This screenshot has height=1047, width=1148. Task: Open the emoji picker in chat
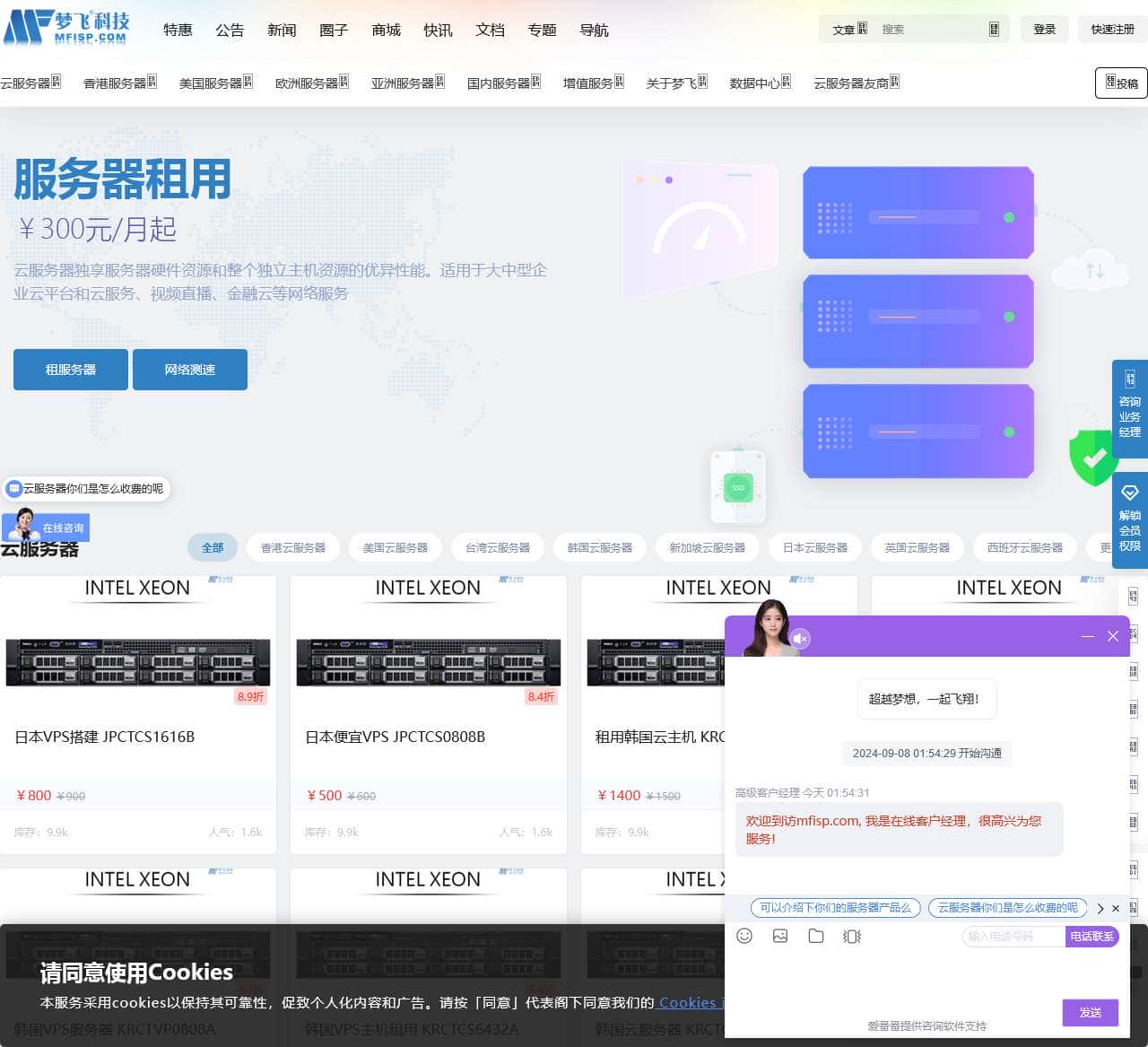[744, 936]
